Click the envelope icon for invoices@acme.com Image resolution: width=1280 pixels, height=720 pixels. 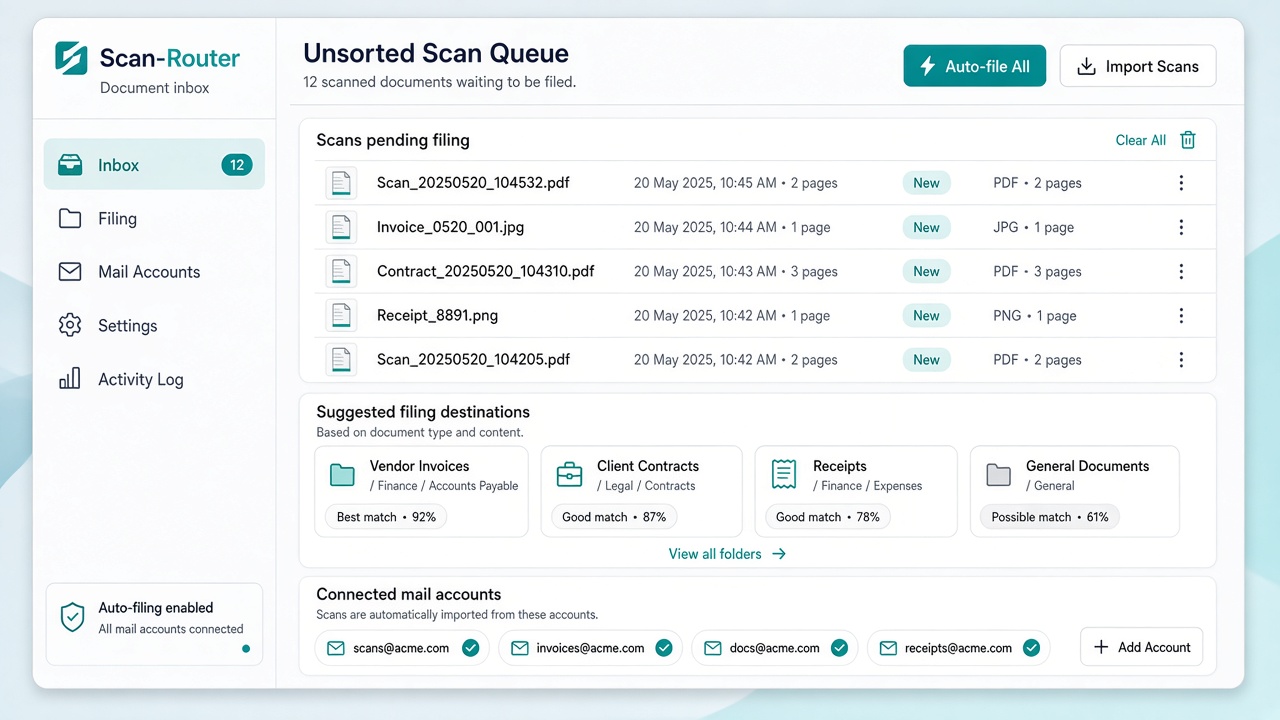[x=519, y=648]
